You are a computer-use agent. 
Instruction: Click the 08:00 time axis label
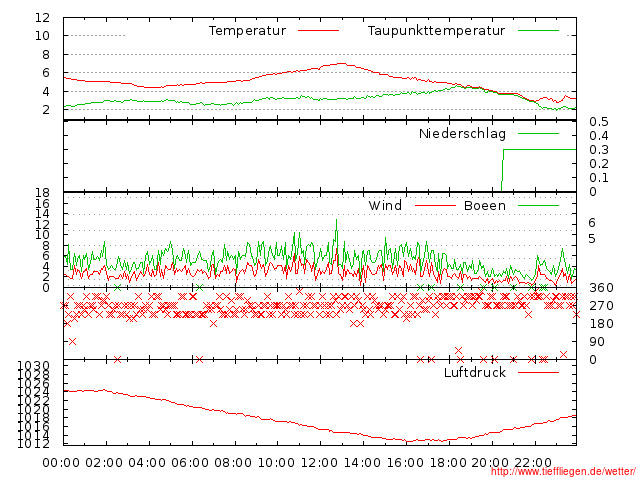(x=233, y=463)
